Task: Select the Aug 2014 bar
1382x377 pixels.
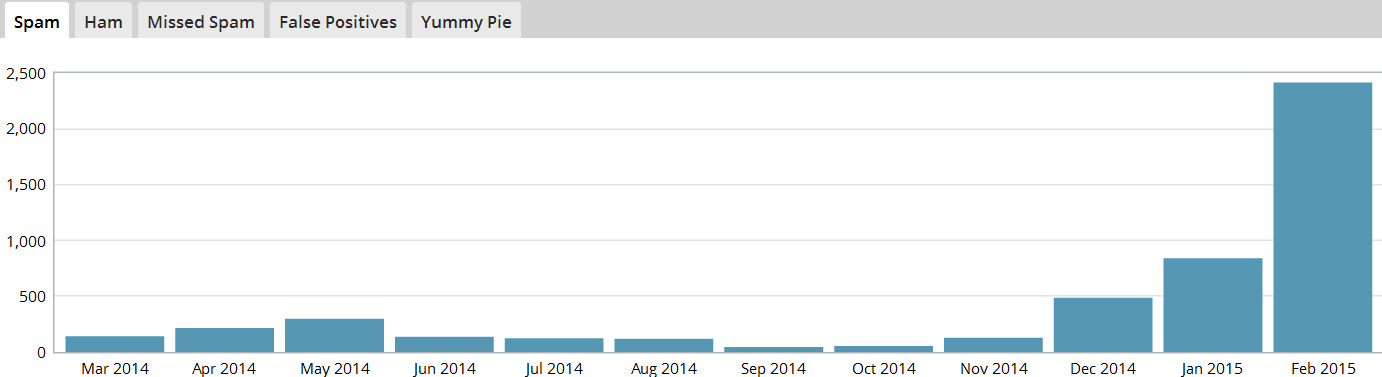Action: (664, 345)
